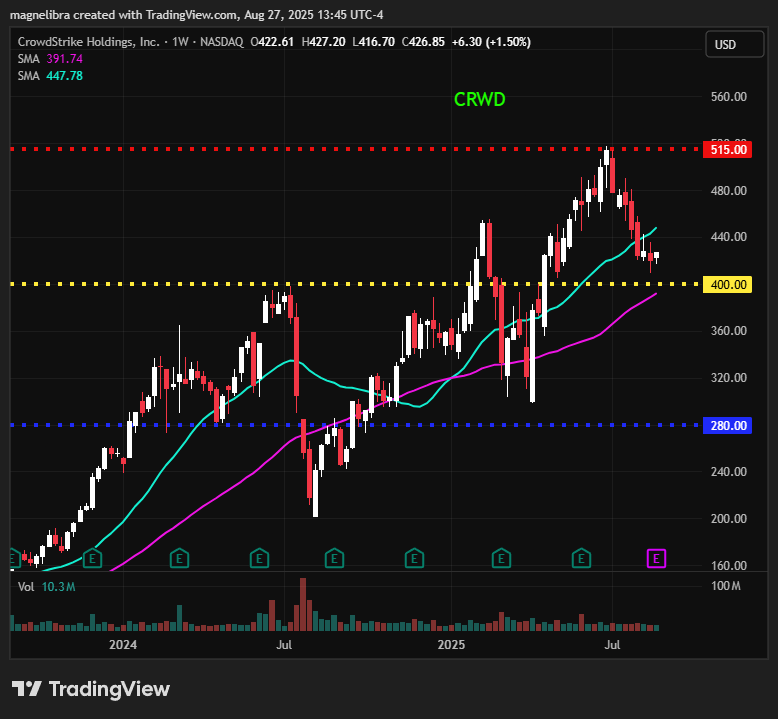The height and width of the screenshot is (719, 778).
Task: Click the 1W interval in the chart legend
Action: point(180,42)
